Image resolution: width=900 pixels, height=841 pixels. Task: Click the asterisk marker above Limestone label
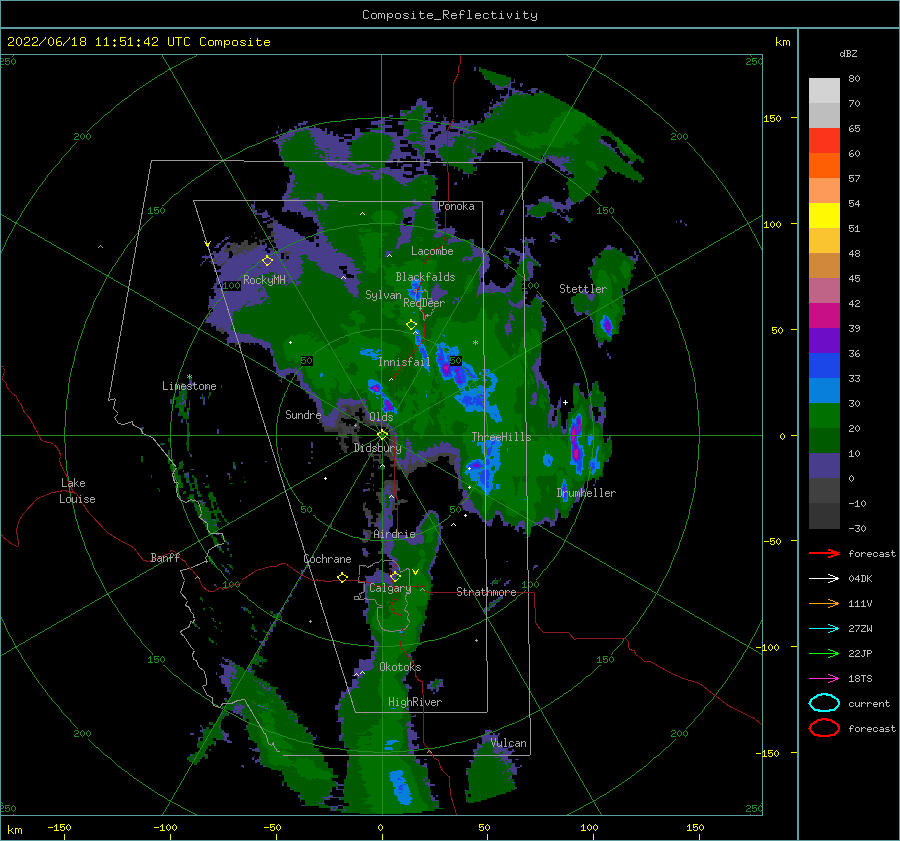coord(189,377)
